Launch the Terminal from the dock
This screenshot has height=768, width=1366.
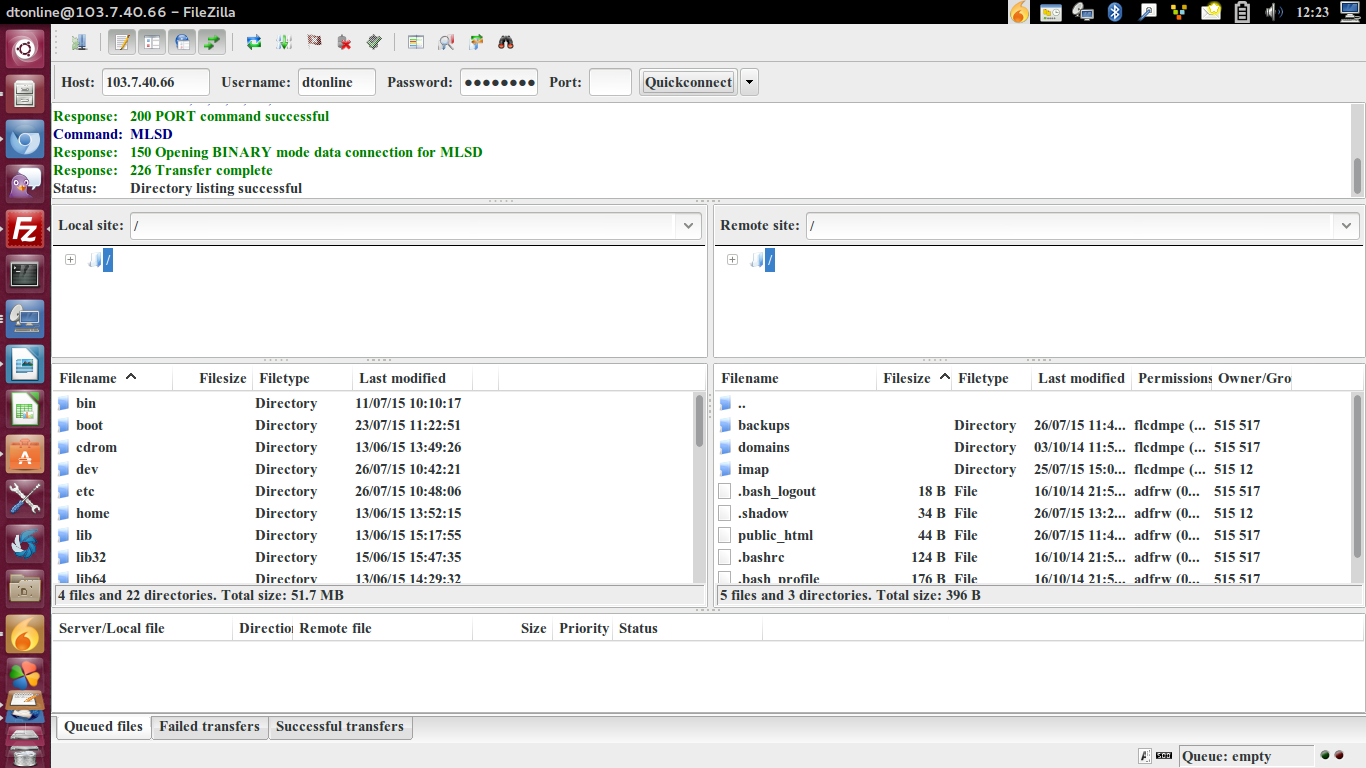(25, 273)
